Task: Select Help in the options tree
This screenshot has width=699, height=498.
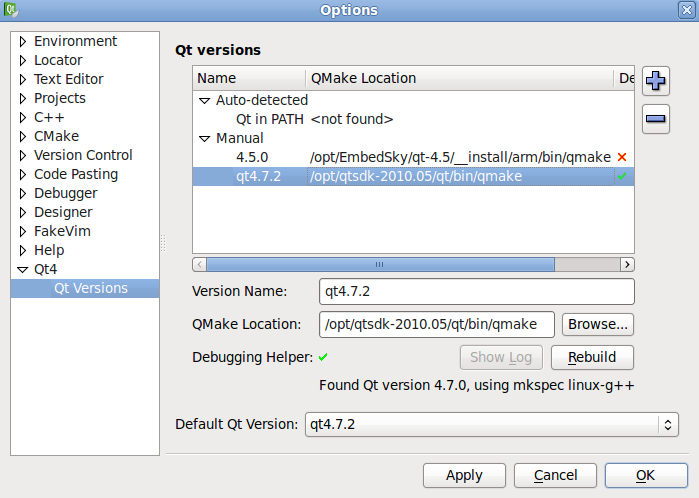Action: [x=49, y=250]
